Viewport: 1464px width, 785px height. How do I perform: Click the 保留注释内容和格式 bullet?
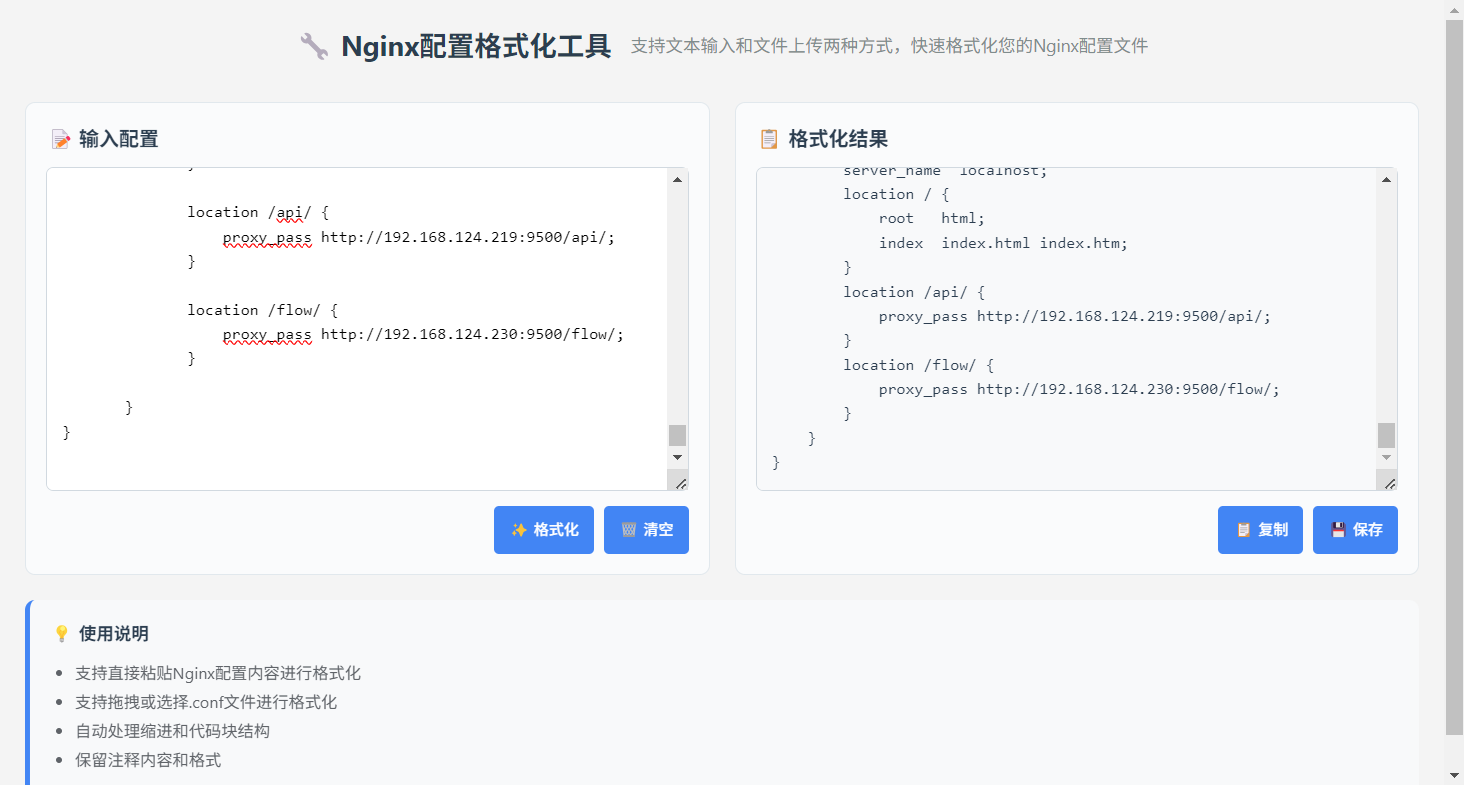148,760
